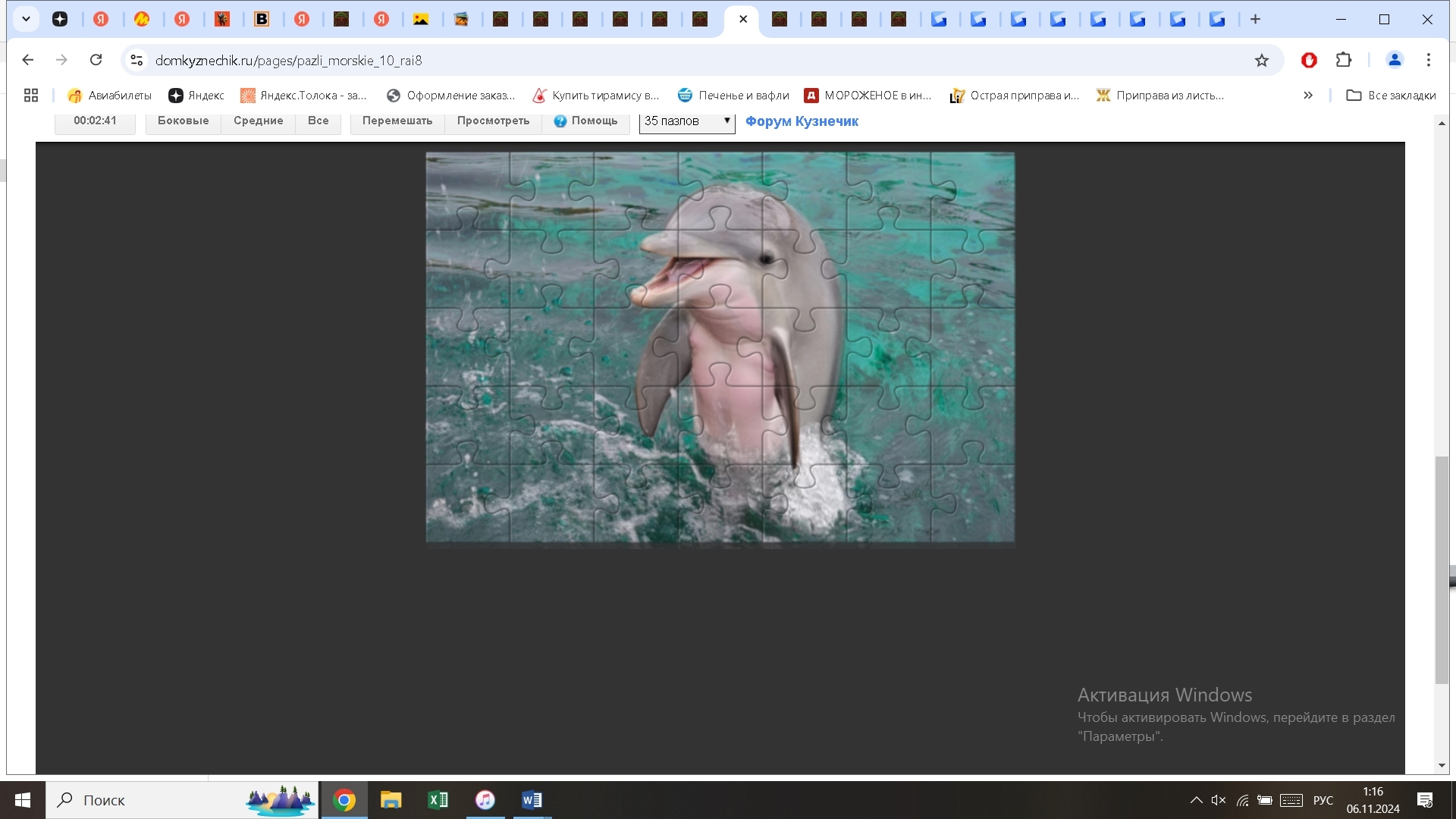Open the МОРОЖЕНОЕ bookmark

click(x=868, y=95)
